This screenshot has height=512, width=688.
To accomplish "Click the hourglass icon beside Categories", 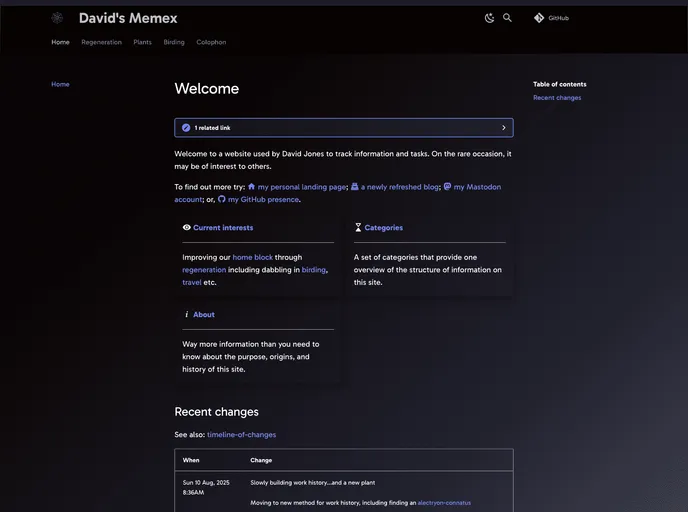I will (x=358, y=227).
